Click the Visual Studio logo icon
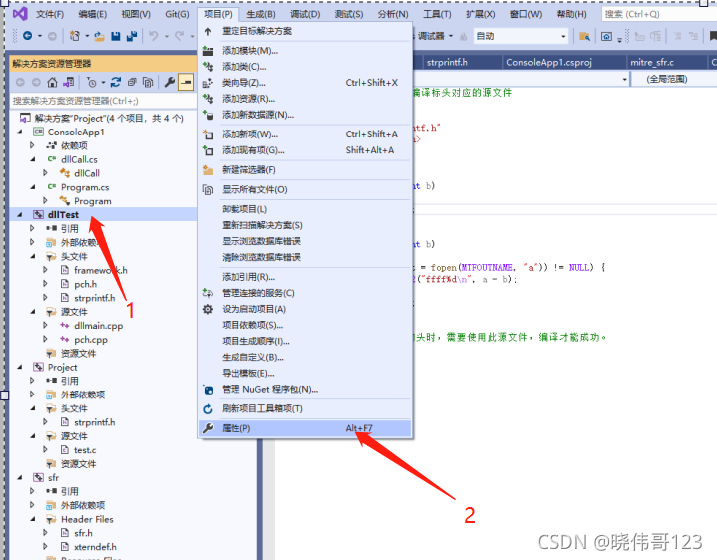The width and height of the screenshot is (717, 560). click(20, 14)
